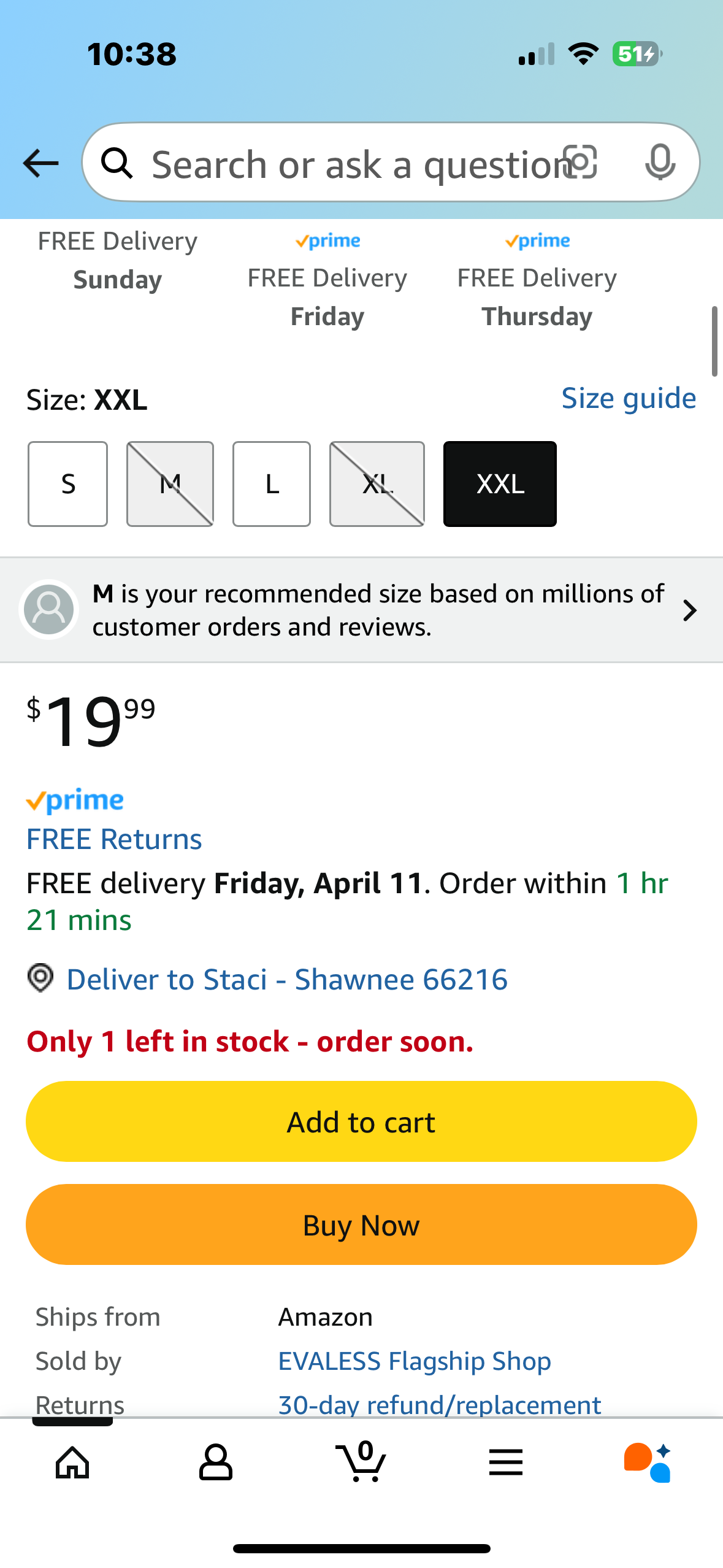Tap the Buy Now button

coord(361,1224)
